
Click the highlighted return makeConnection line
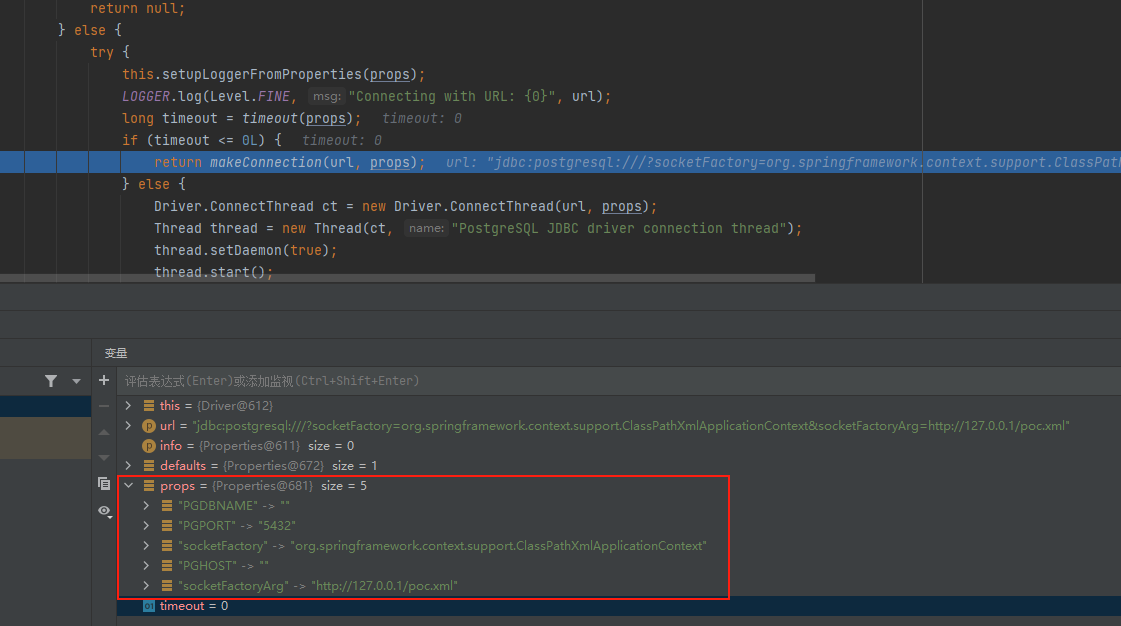pos(560,162)
